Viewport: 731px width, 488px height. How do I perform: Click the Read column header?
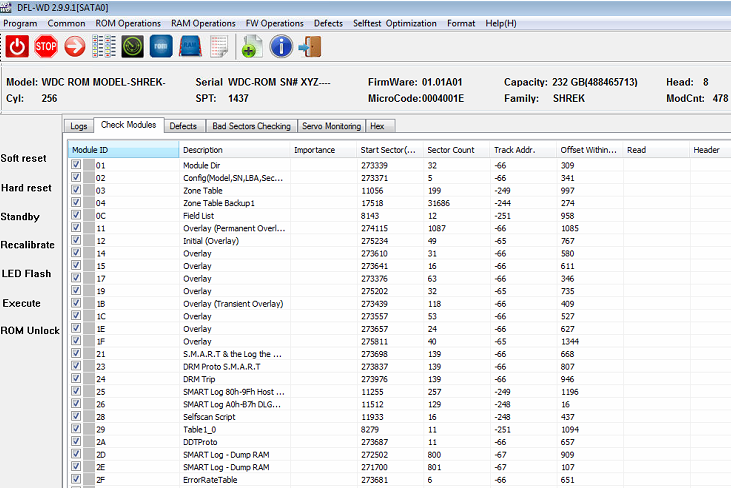[x=656, y=150]
